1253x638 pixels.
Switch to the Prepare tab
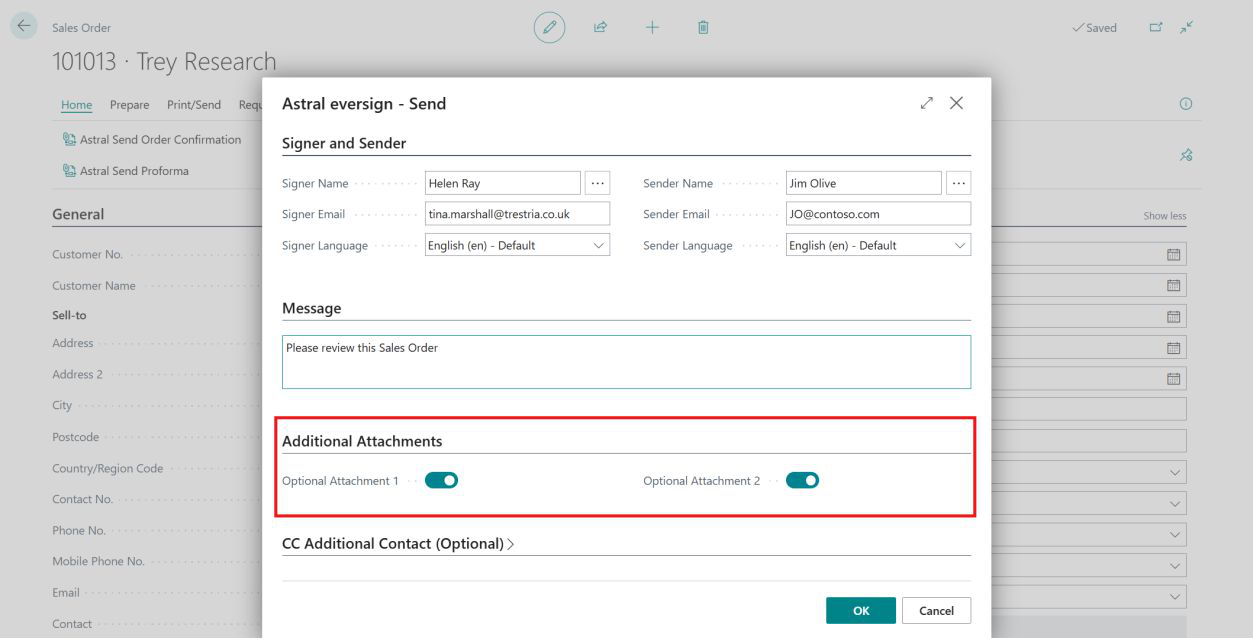tap(129, 104)
